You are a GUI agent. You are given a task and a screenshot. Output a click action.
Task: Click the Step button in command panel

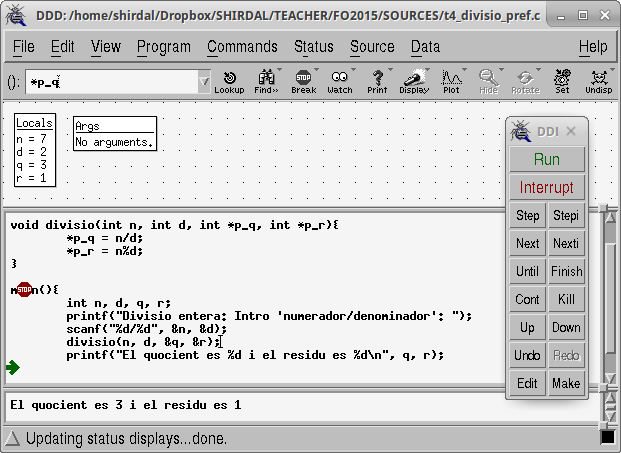tap(527, 215)
